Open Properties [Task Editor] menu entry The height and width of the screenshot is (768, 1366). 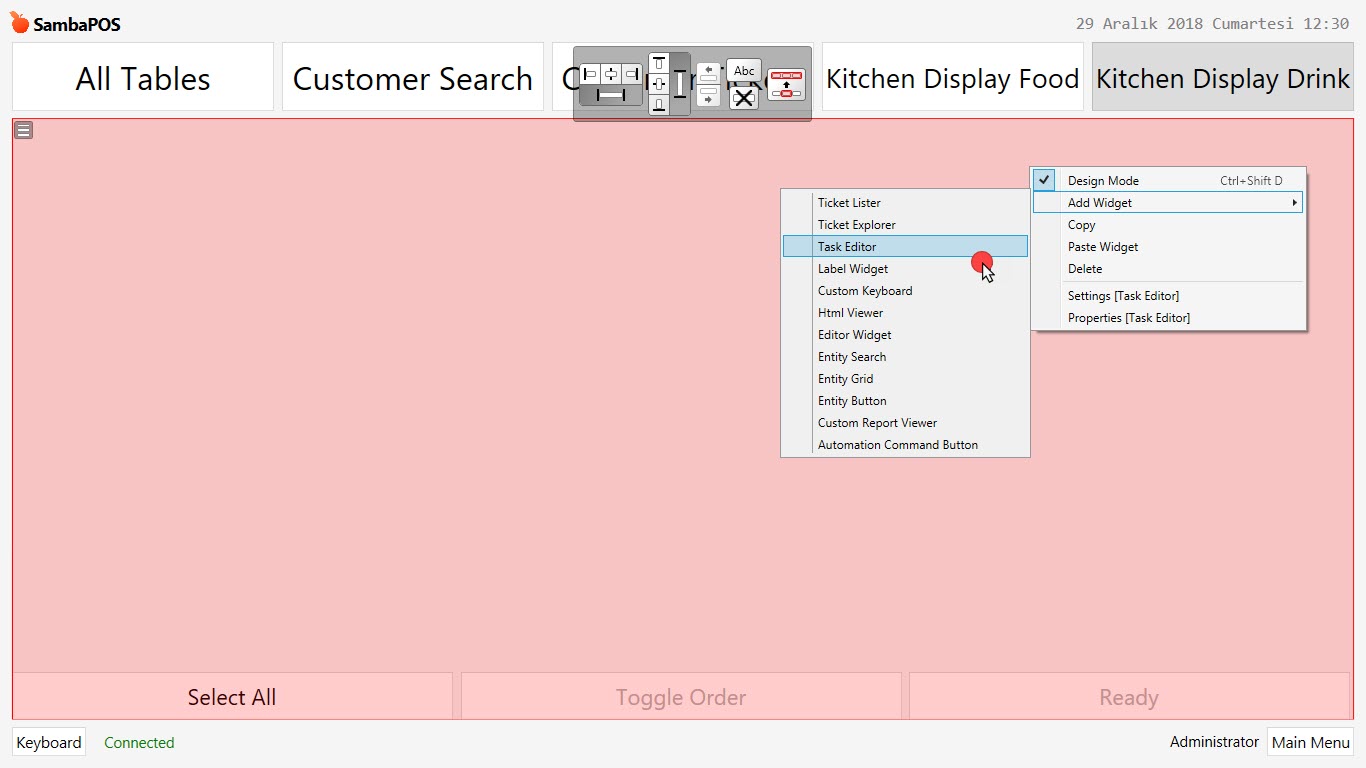point(1128,317)
